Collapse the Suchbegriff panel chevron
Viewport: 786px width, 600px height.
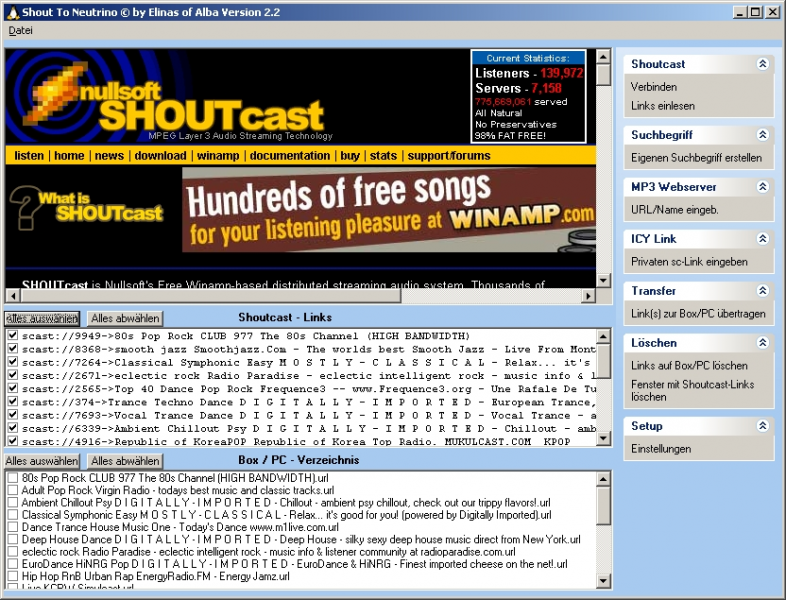[762, 134]
